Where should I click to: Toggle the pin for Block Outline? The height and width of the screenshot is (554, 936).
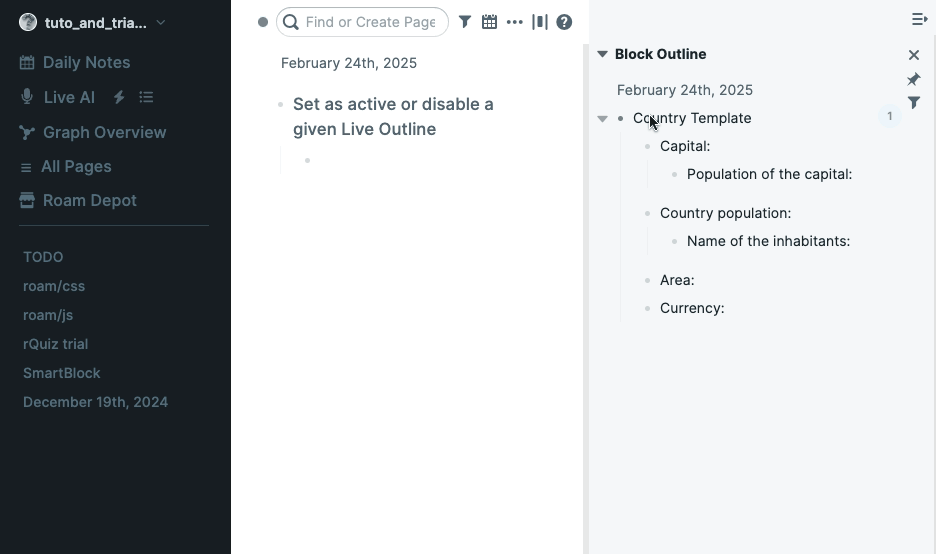pos(914,79)
